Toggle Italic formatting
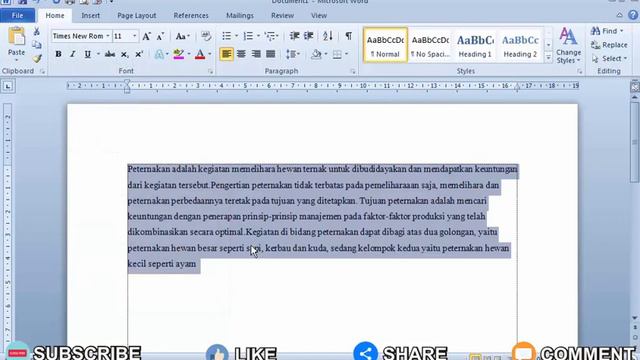 click(x=73, y=54)
